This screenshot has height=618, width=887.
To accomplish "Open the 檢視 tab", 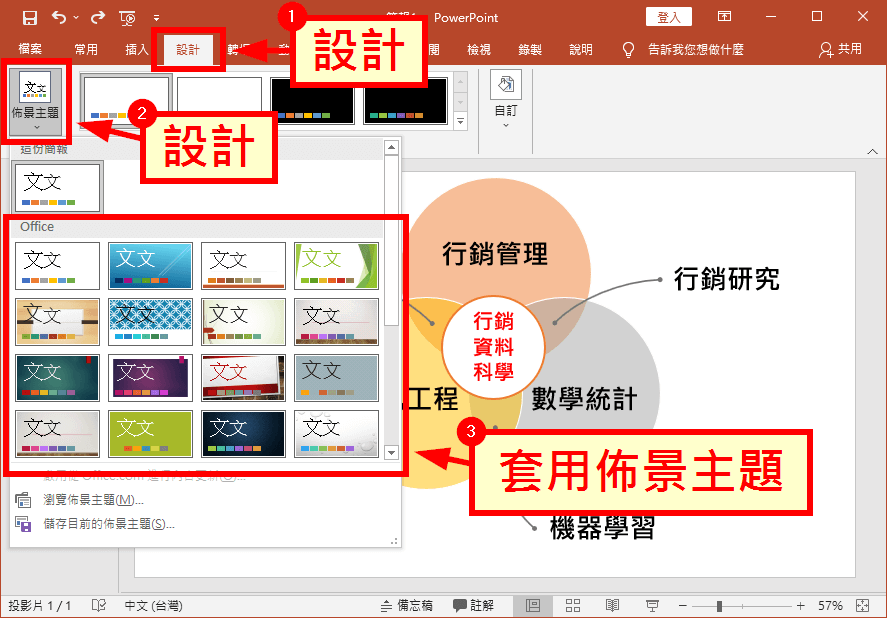I will [479, 49].
